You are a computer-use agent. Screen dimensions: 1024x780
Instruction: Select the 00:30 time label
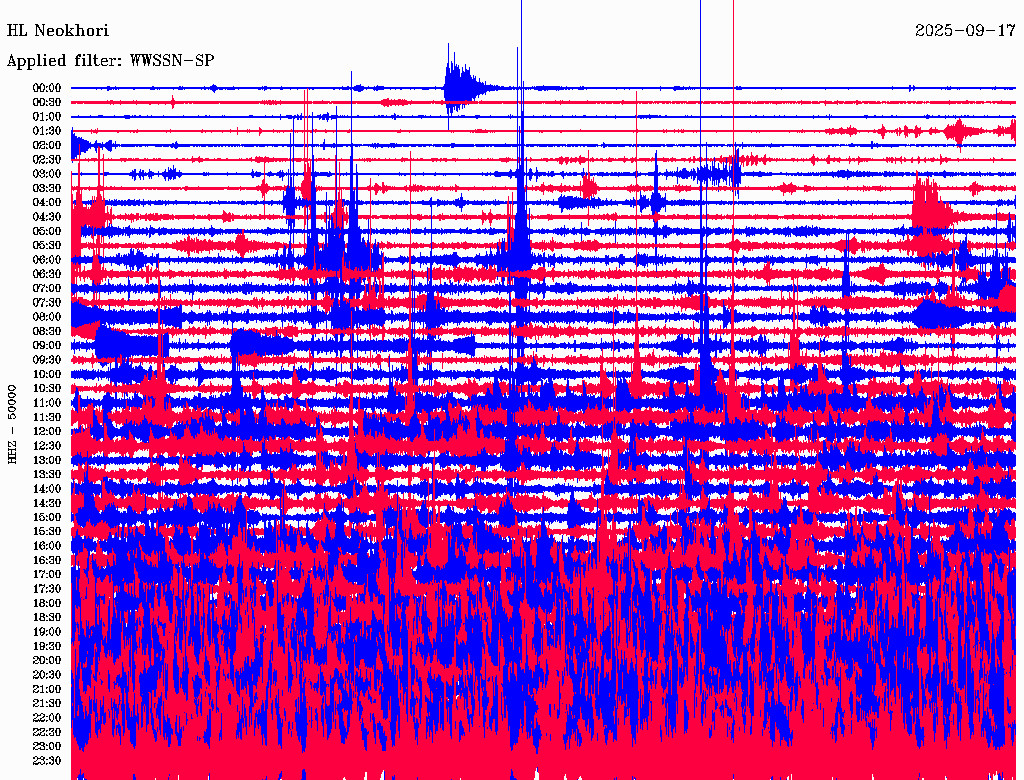point(47,103)
